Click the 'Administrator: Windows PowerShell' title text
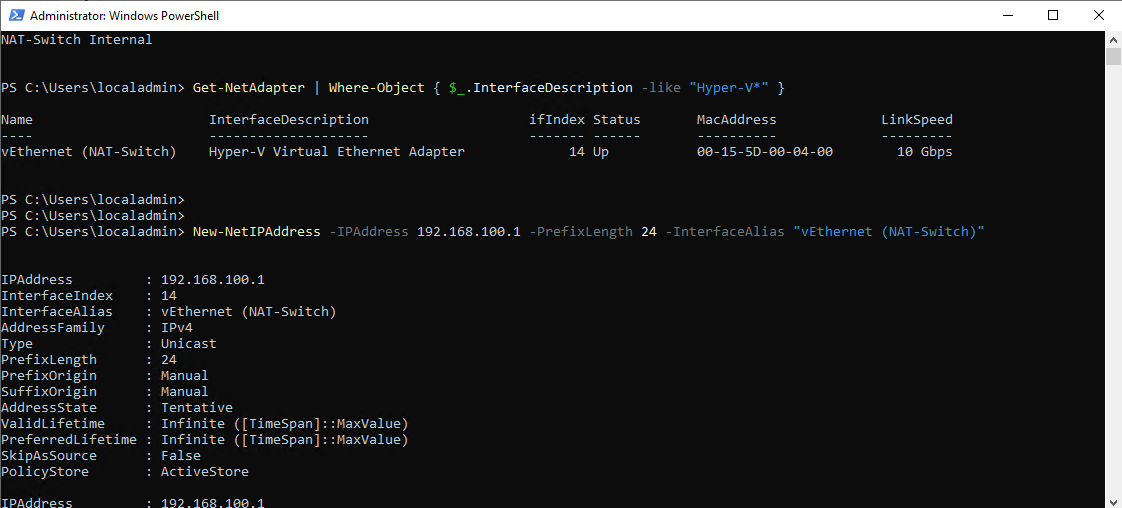 [125, 15]
